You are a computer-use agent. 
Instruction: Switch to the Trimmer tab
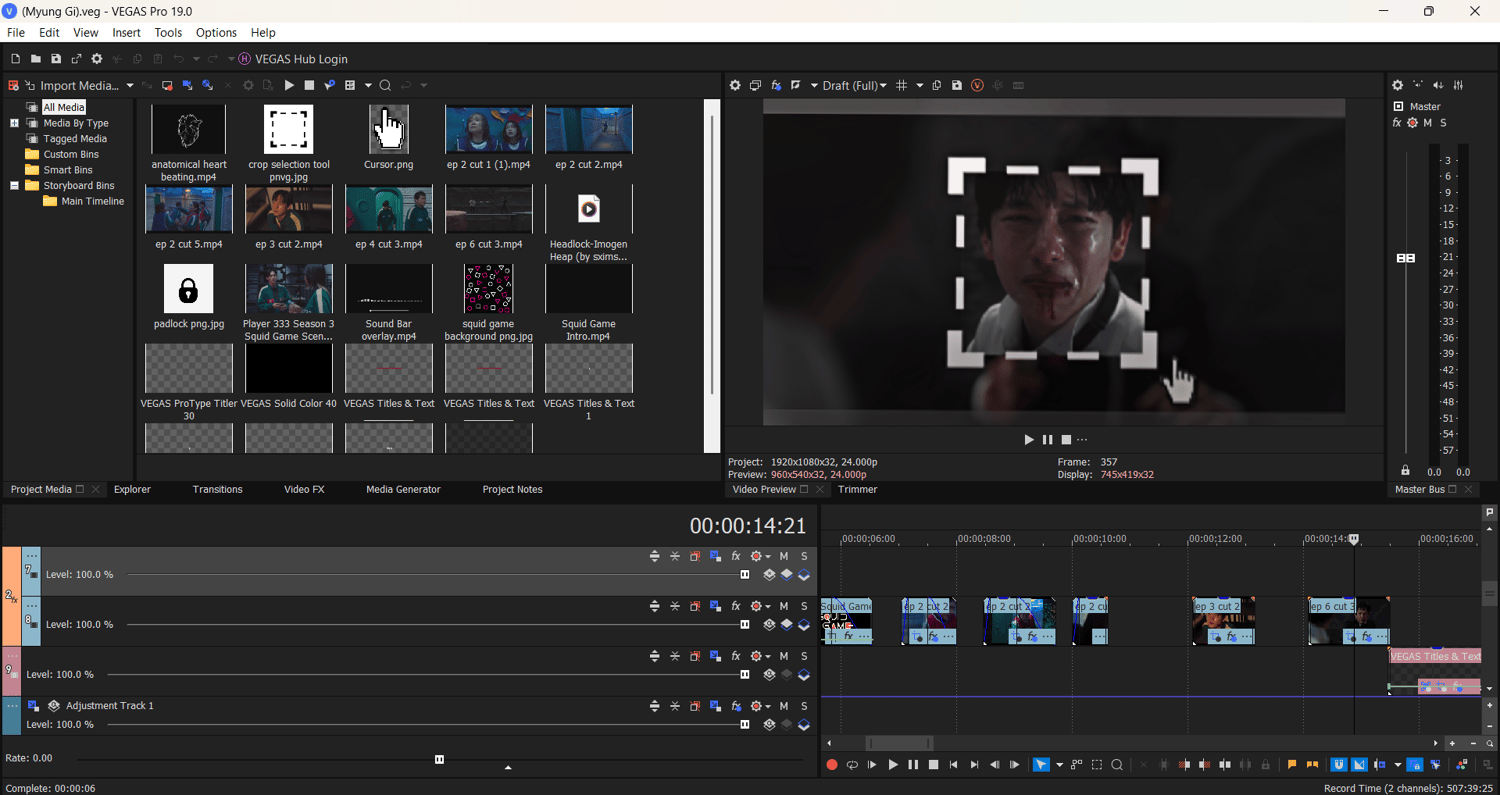click(x=858, y=489)
